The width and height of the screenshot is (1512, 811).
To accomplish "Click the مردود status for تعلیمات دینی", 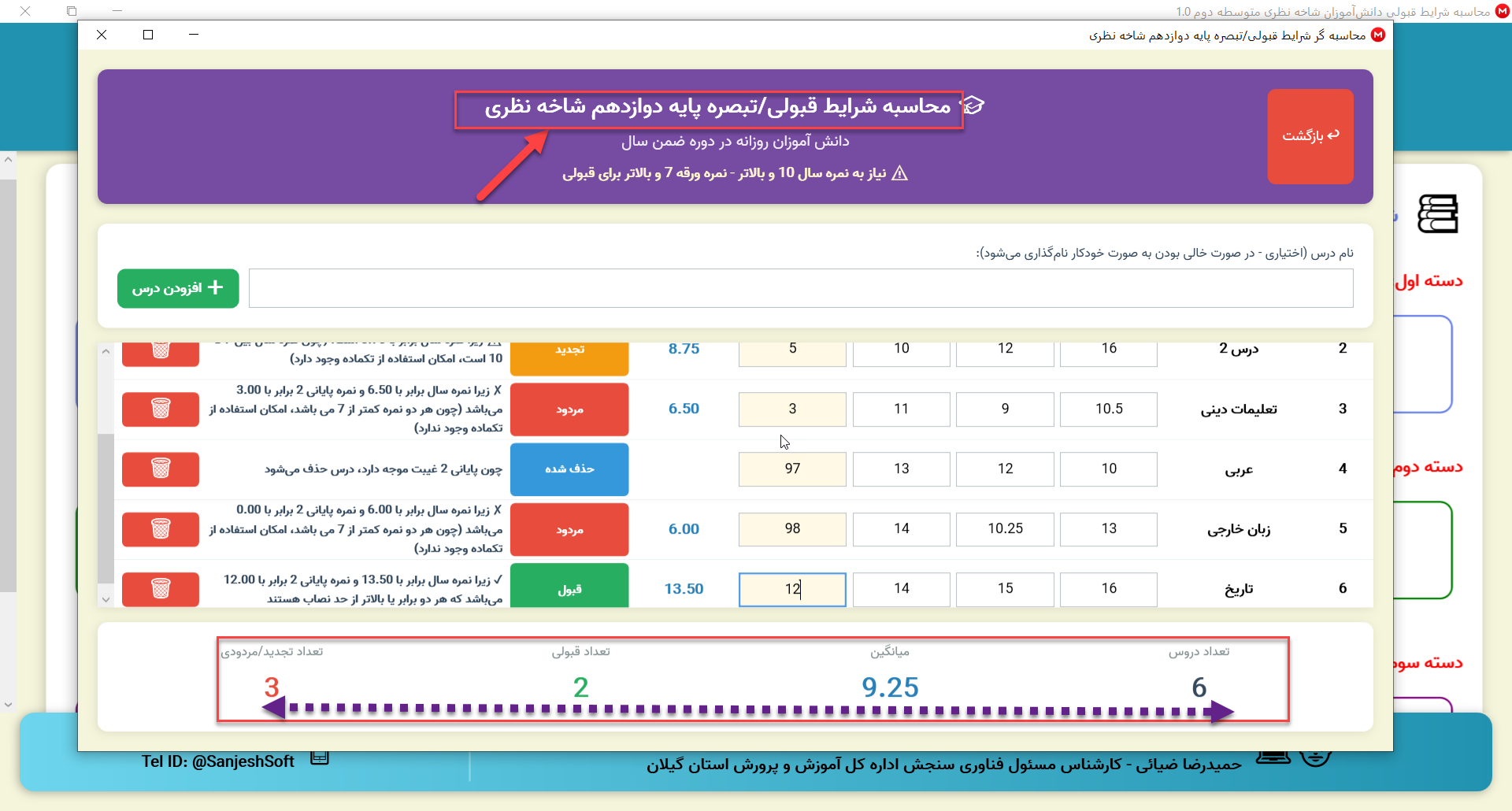I will [x=569, y=409].
